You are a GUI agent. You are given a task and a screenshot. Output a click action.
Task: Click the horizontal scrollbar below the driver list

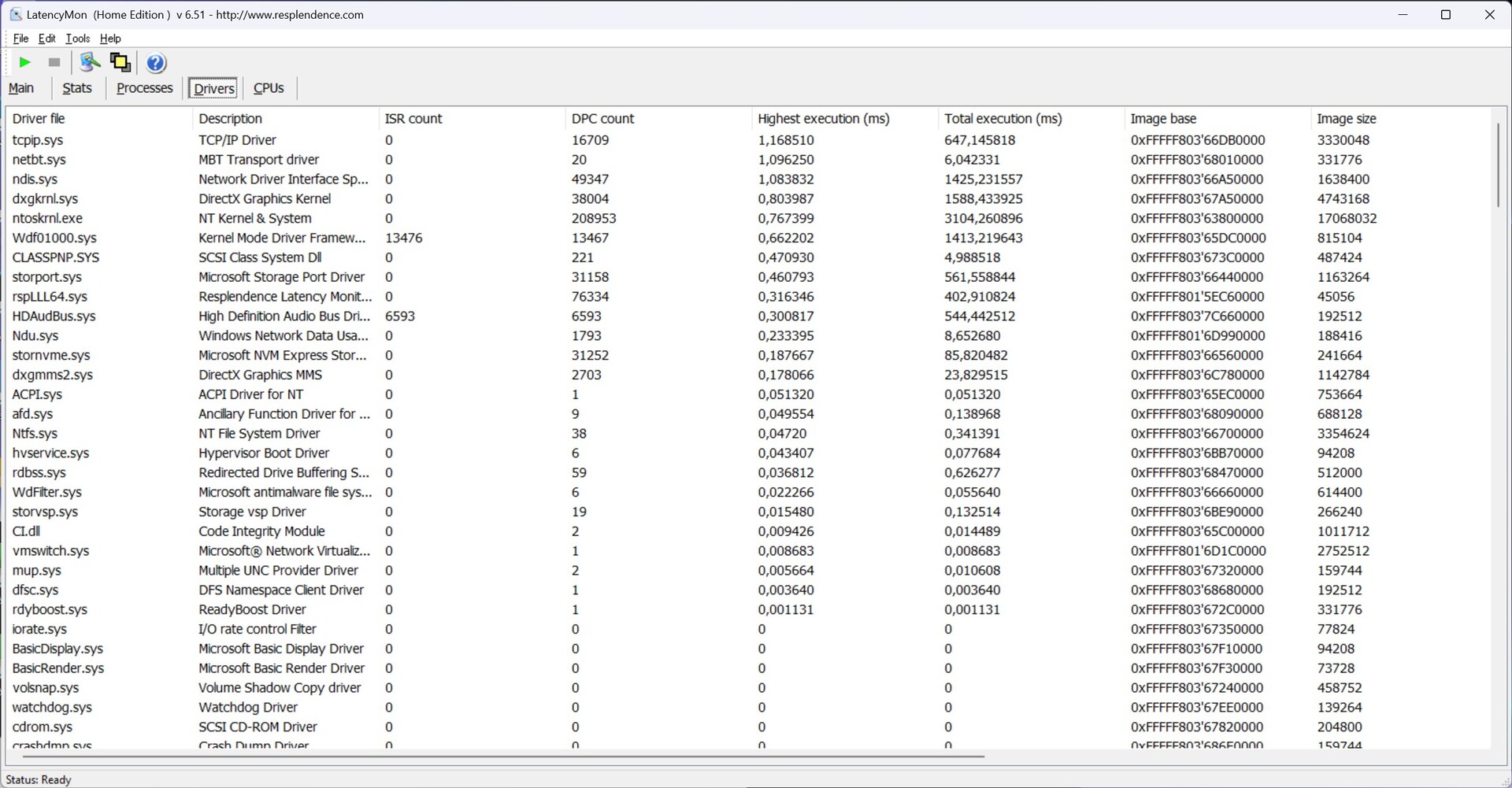click(504, 757)
